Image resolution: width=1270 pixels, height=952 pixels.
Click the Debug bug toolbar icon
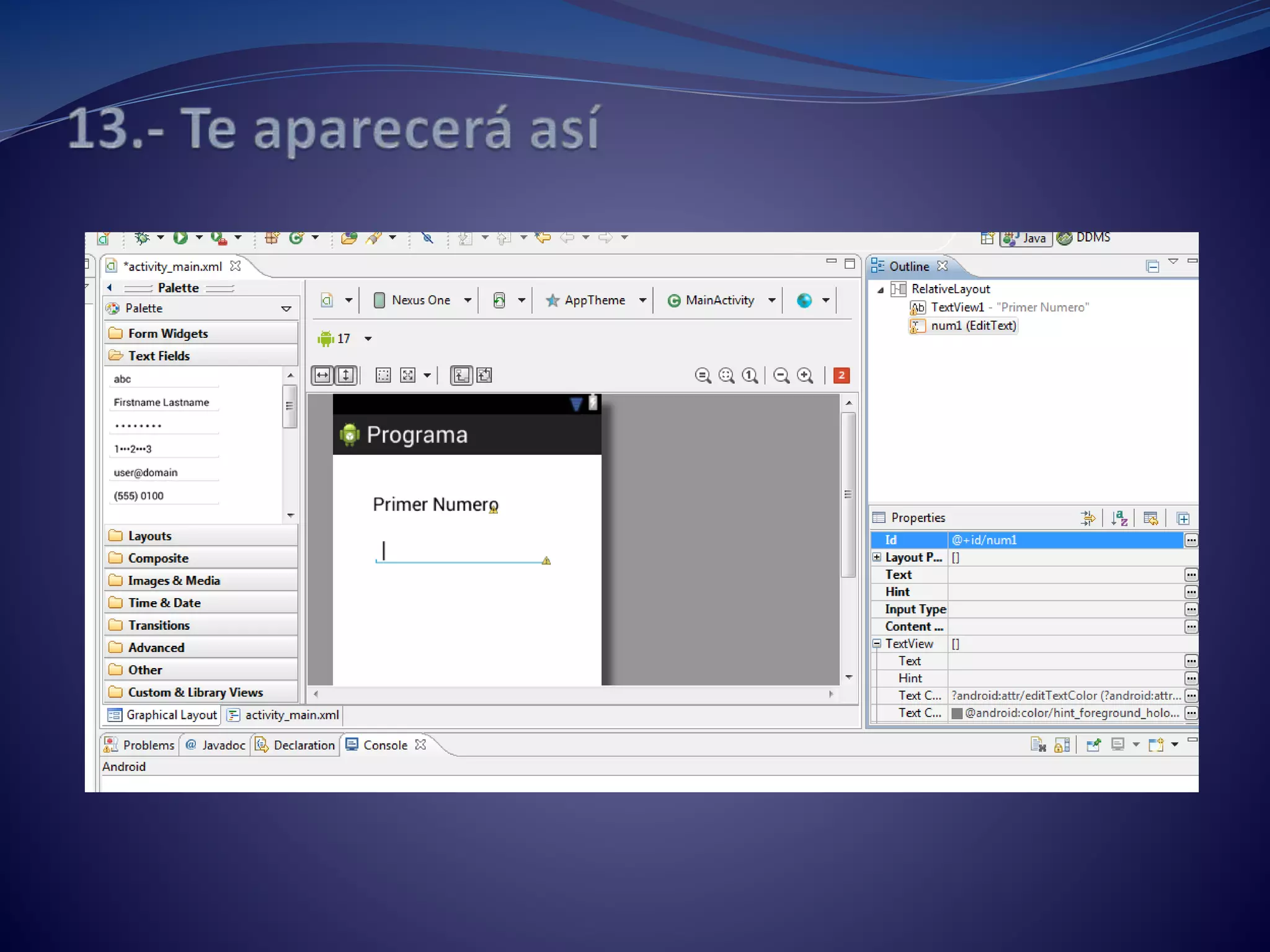point(142,238)
